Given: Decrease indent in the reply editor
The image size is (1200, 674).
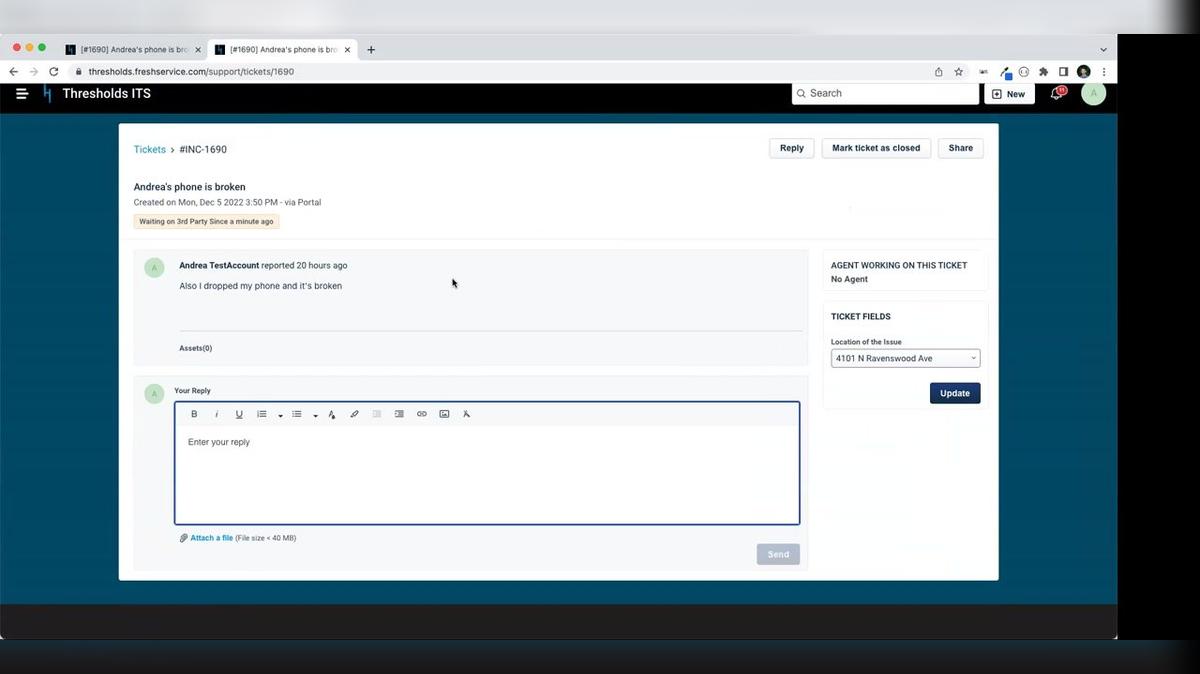Looking at the screenshot, I should pyautogui.click(x=377, y=414).
